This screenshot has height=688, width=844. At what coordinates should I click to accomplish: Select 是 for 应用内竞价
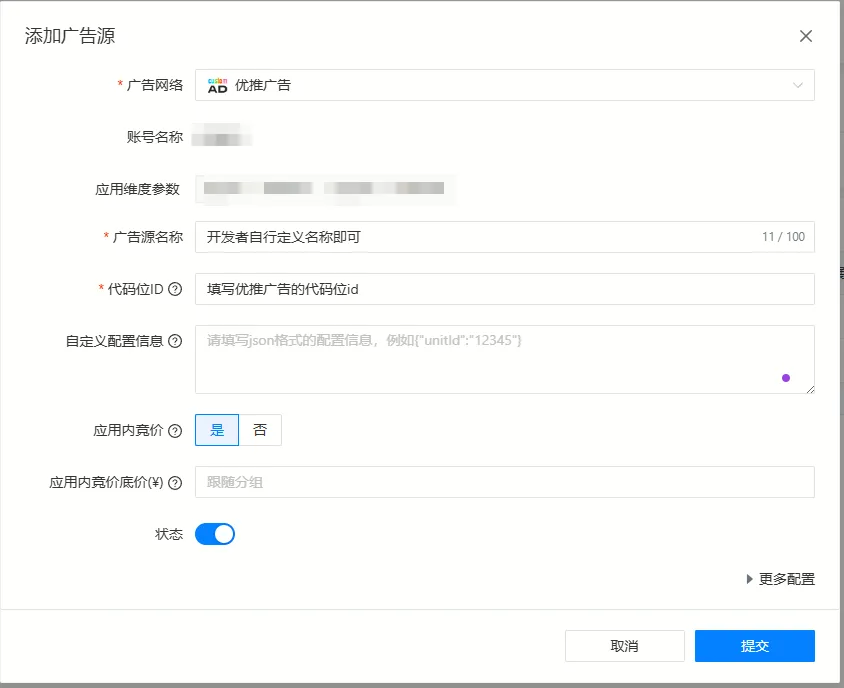tap(217, 430)
